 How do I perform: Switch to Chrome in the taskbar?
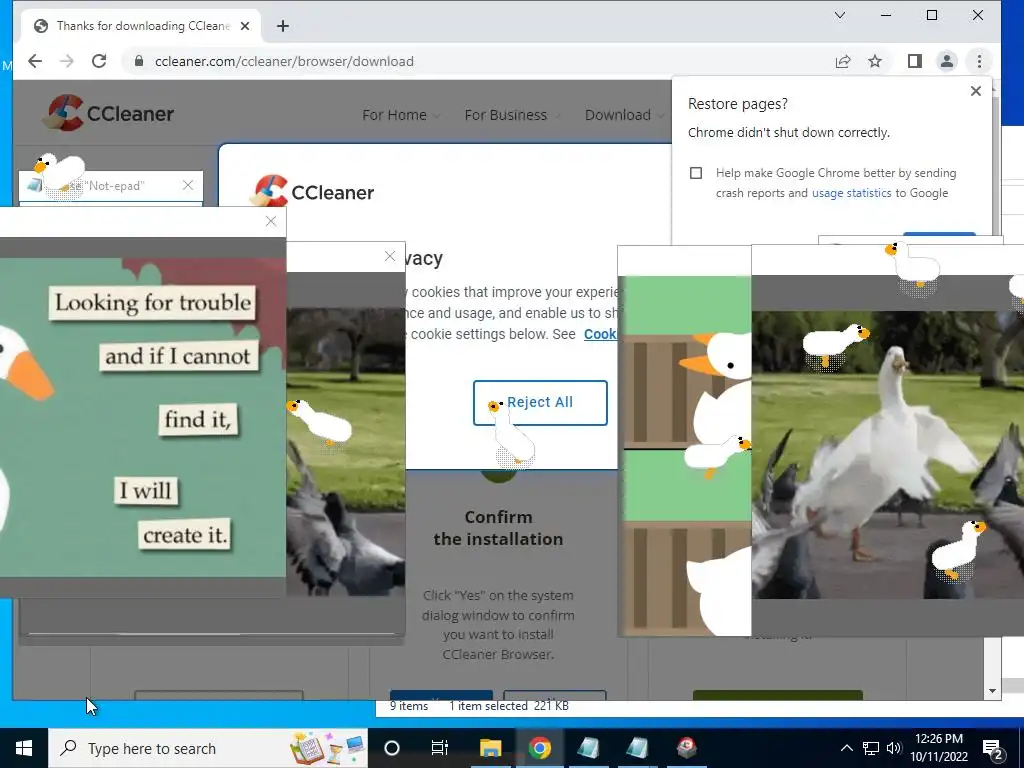coord(539,748)
